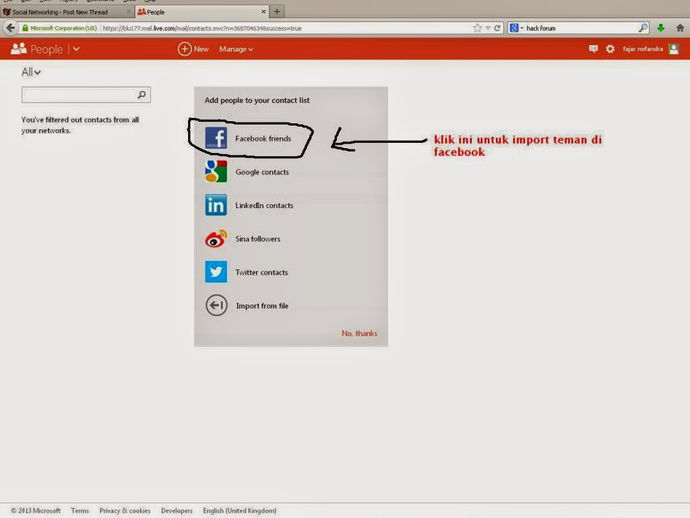690x518 pixels.
Task: Open the Terms footer link
Action: coord(80,511)
